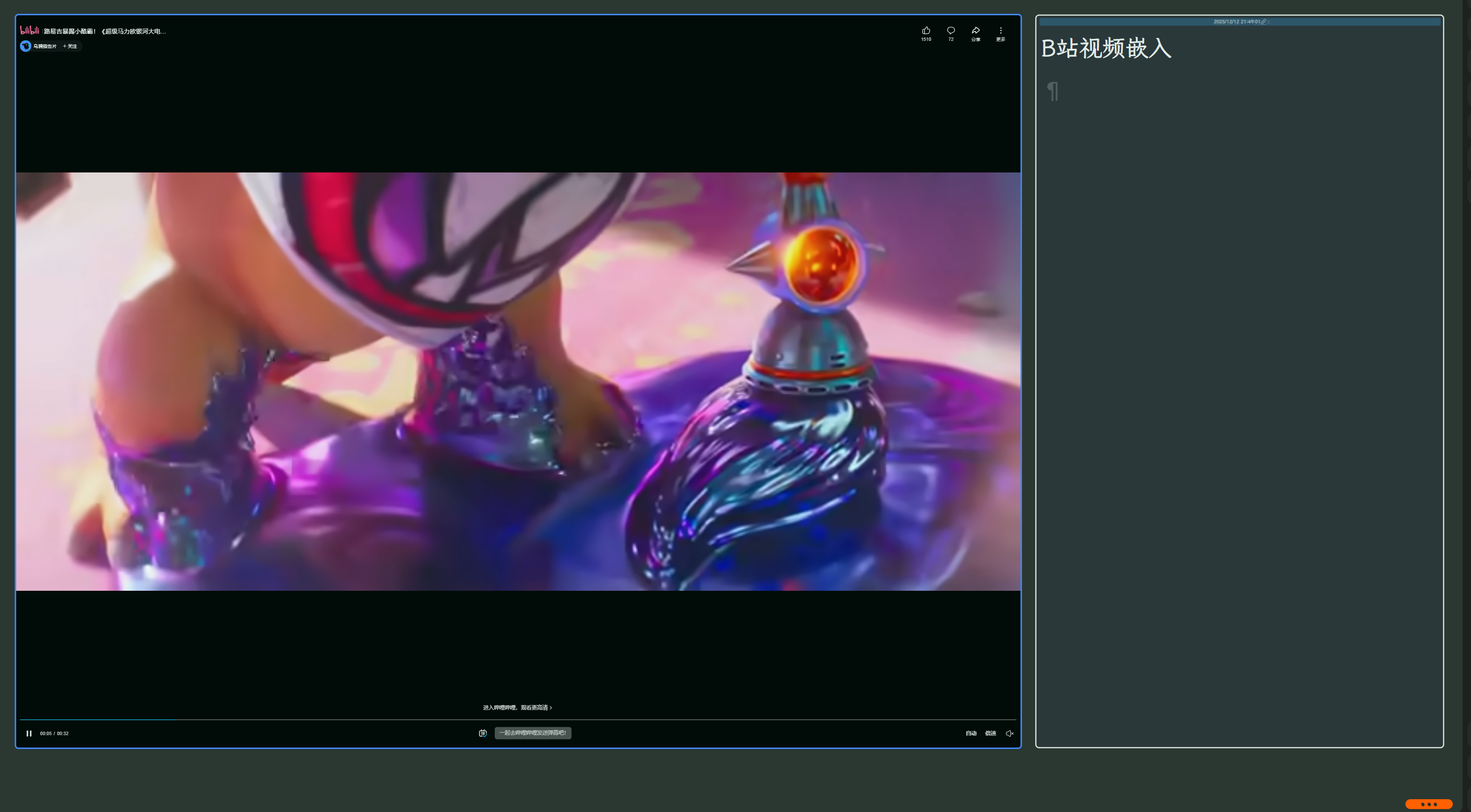This screenshot has height=812, width=1471.
Task: Follow uploader via + 关注 button
Action: [x=69, y=46]
